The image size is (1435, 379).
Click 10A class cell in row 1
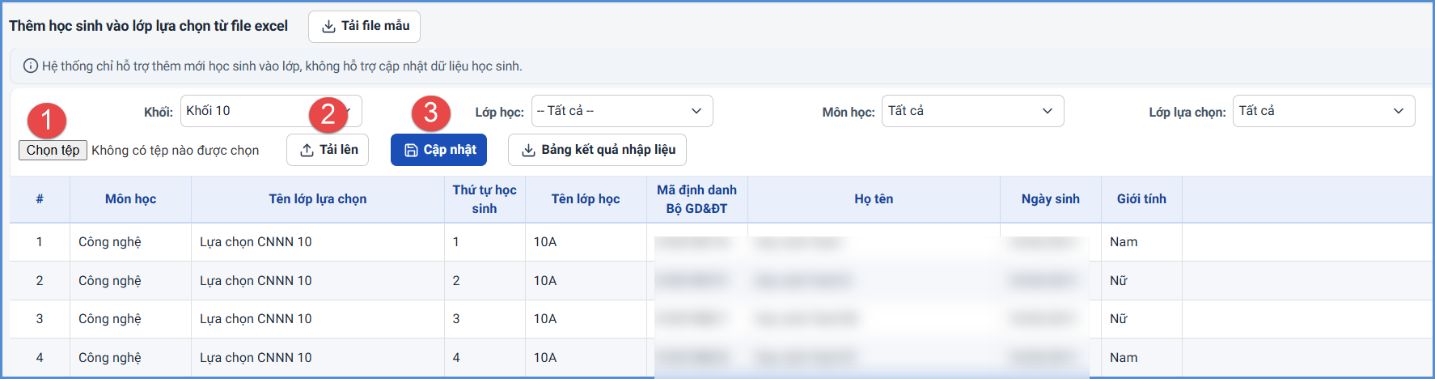coord(586,242)
